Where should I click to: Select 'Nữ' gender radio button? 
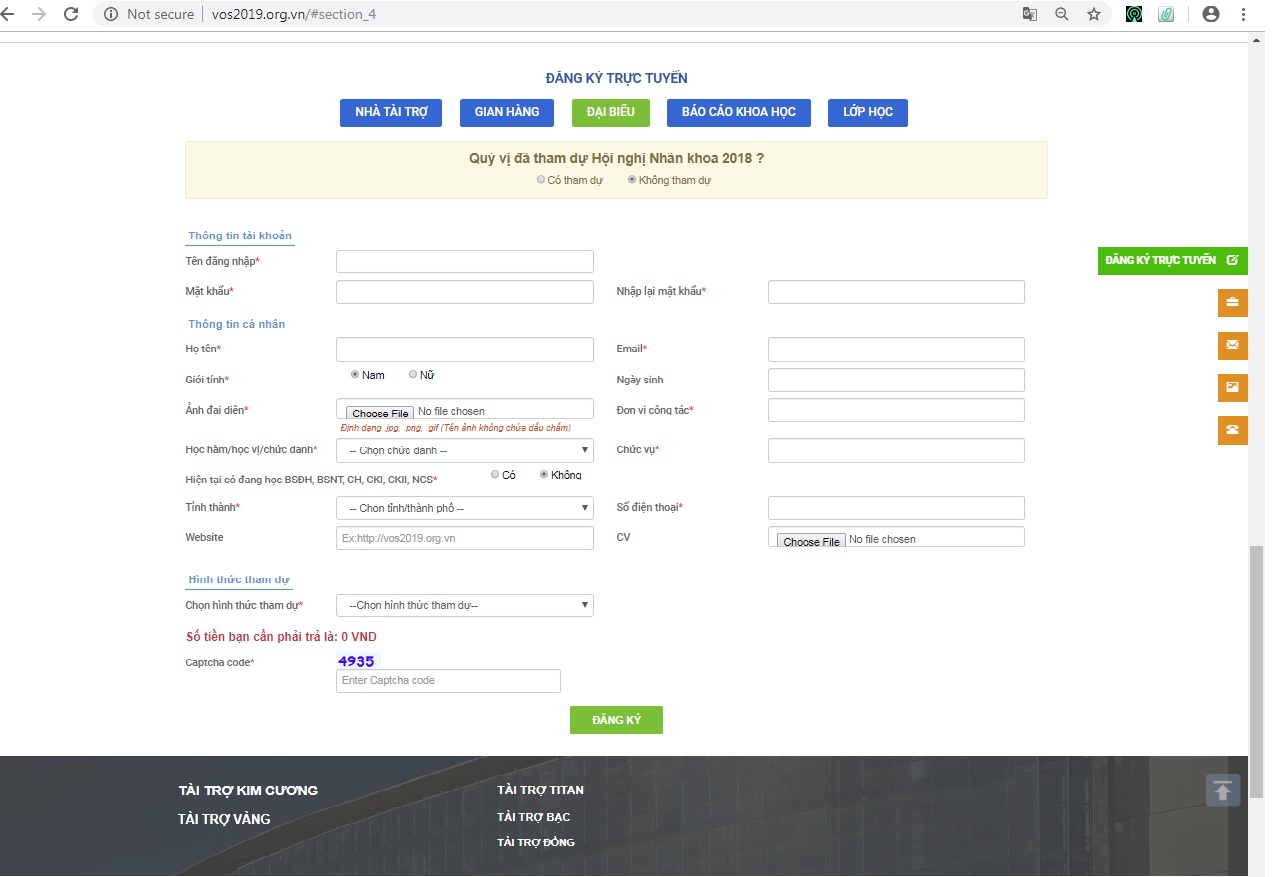coord(413,375)
